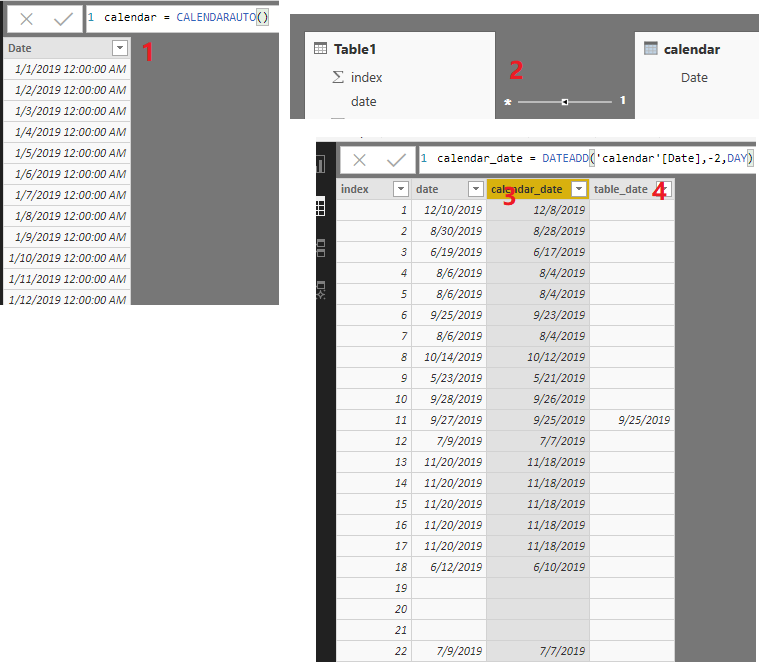Click the calendar calculated table icon
Viewport: 759px width, 664px height.
[x=651, y=48]
